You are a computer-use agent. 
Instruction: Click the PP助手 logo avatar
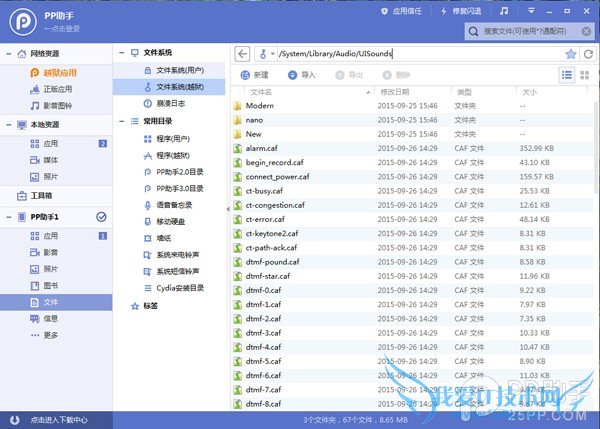[23, 21]
